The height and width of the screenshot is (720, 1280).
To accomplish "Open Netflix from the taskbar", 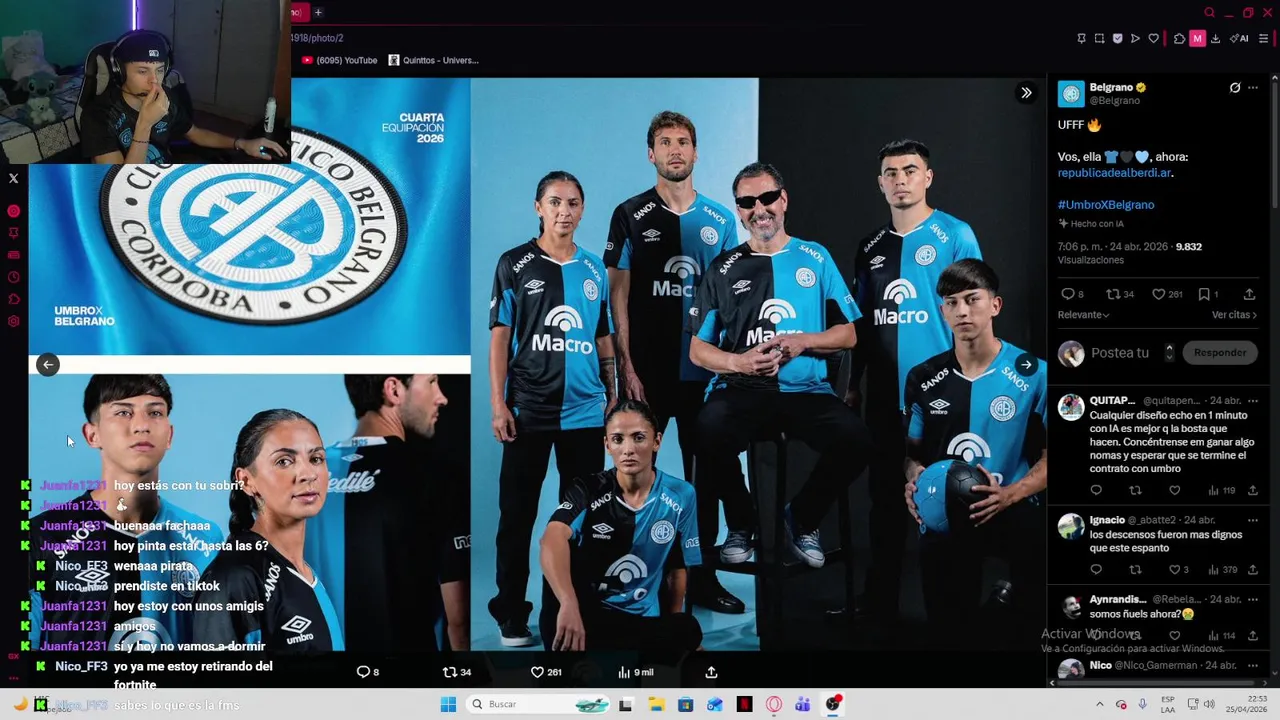I will tap(744, 704).
